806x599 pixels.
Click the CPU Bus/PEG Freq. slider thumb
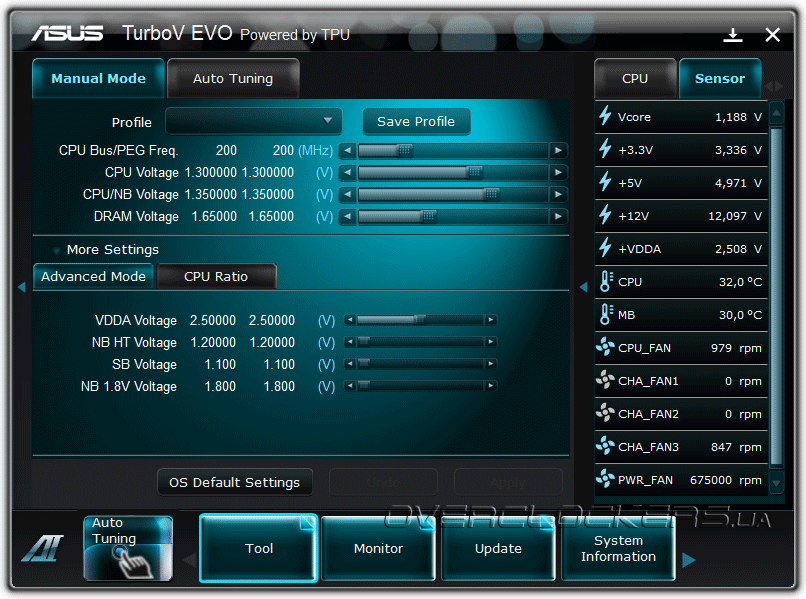pyautogui.click(x=405, y=150)
